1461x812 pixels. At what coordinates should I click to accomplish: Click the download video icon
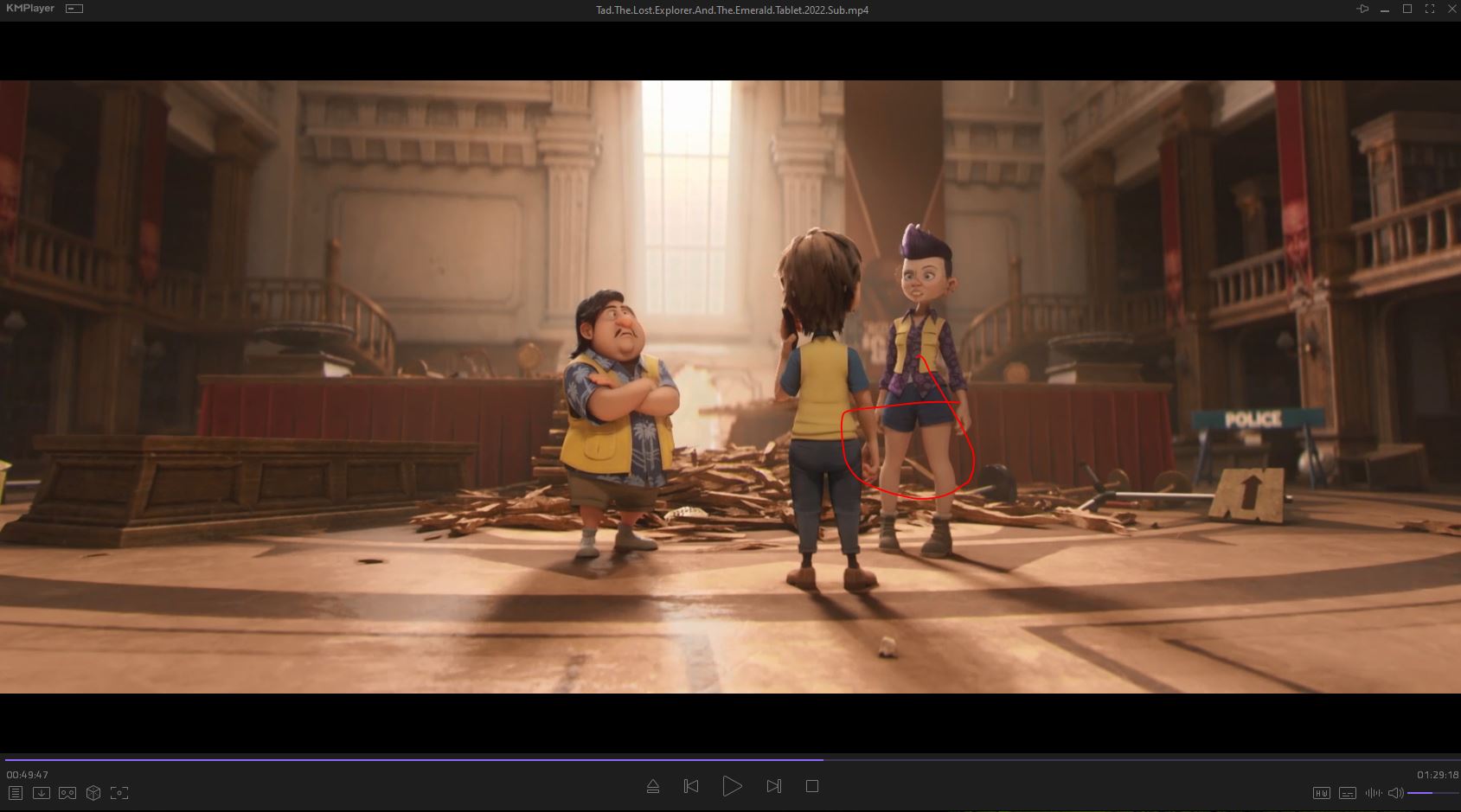[41, 793]
